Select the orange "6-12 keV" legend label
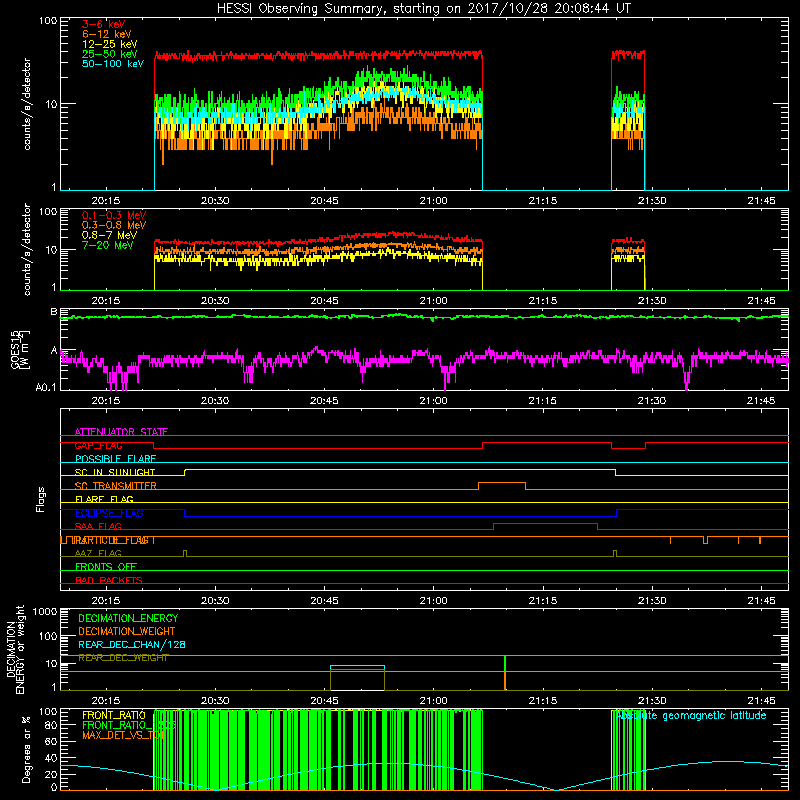This screenshot has height=800, width=800. (107, 34)
